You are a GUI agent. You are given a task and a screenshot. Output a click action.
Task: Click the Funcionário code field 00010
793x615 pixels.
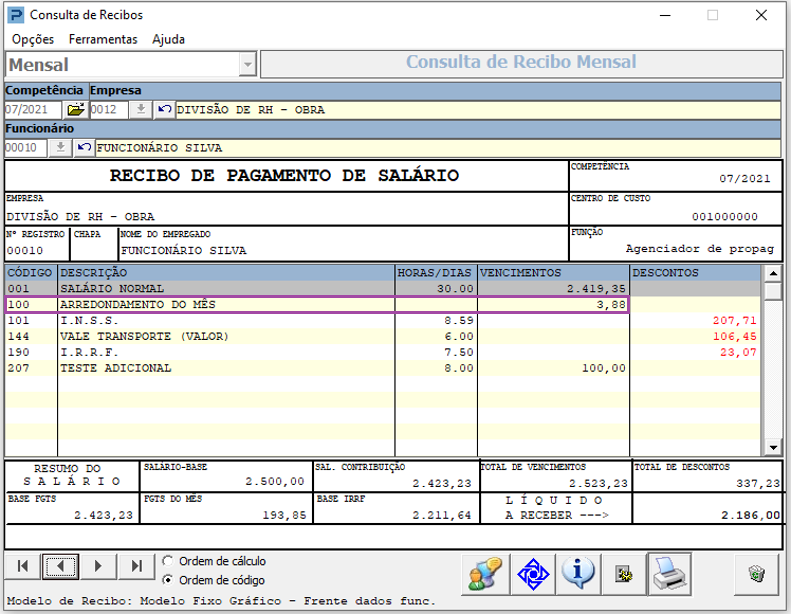(26, 148)
